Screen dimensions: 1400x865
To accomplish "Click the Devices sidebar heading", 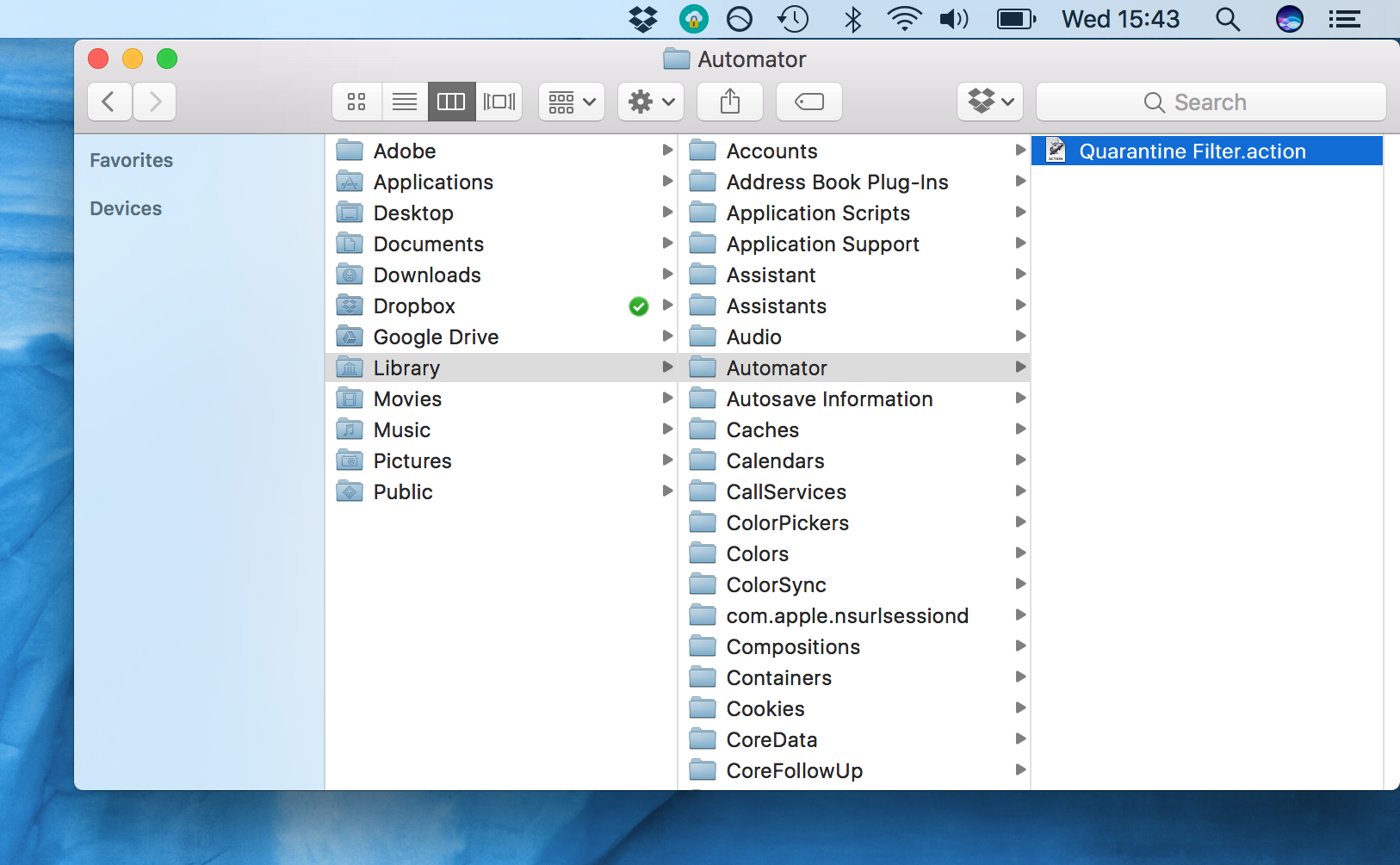I will coord(126,208).
